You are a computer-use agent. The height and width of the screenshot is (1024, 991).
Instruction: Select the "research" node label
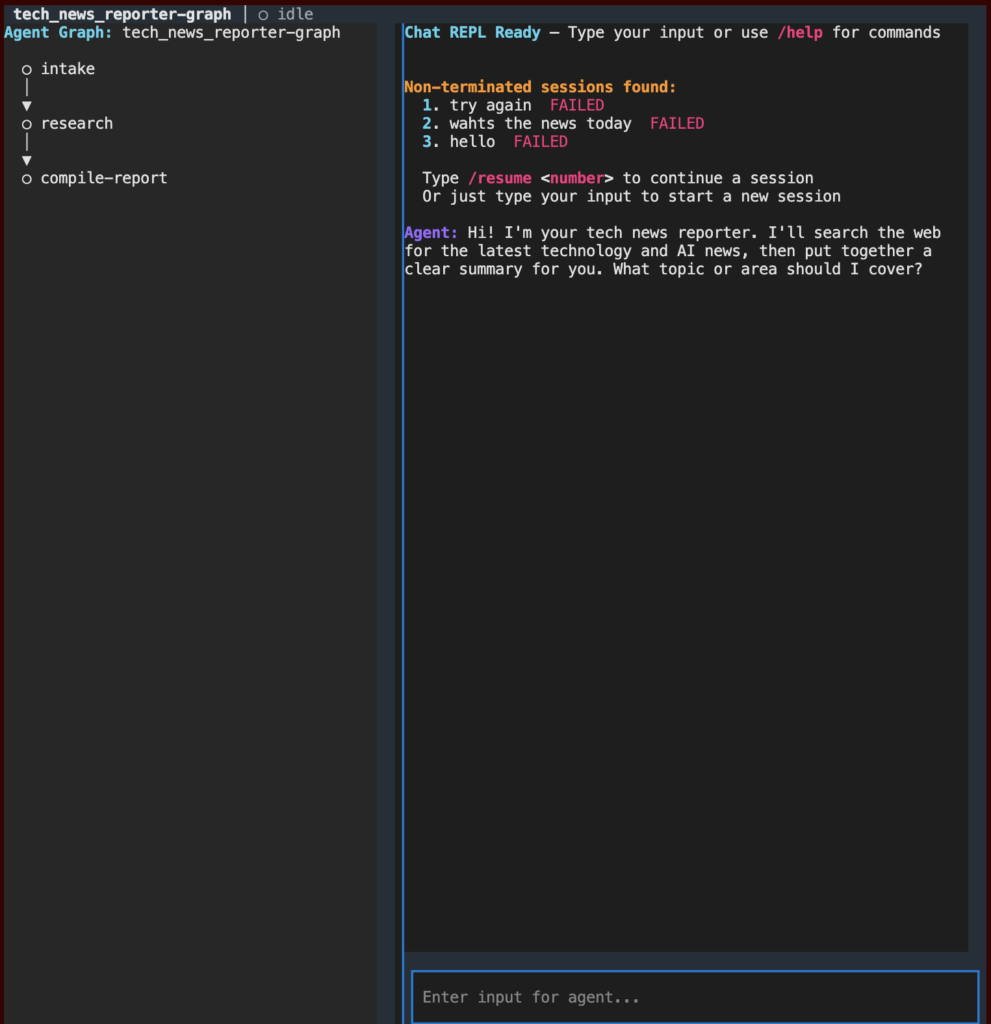(77, 124)
